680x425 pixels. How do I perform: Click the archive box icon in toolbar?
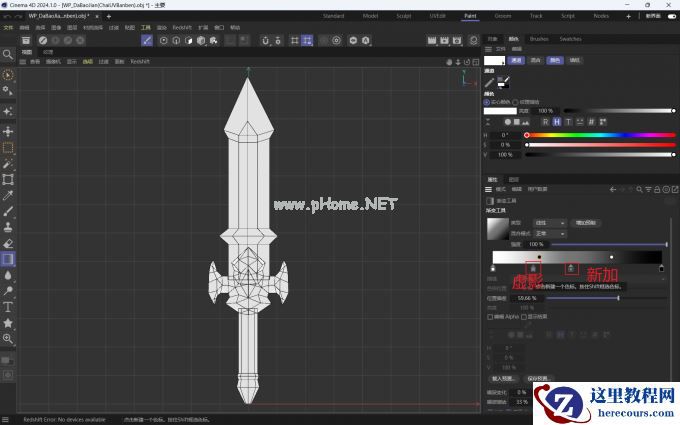pos(26,40)
